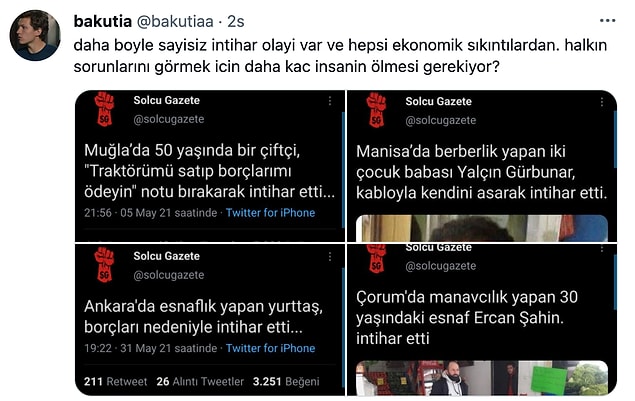Screen dimensions: 635x401
Task: Open the Ankara esnaf screenshot image
Action: tap(210, 320)
